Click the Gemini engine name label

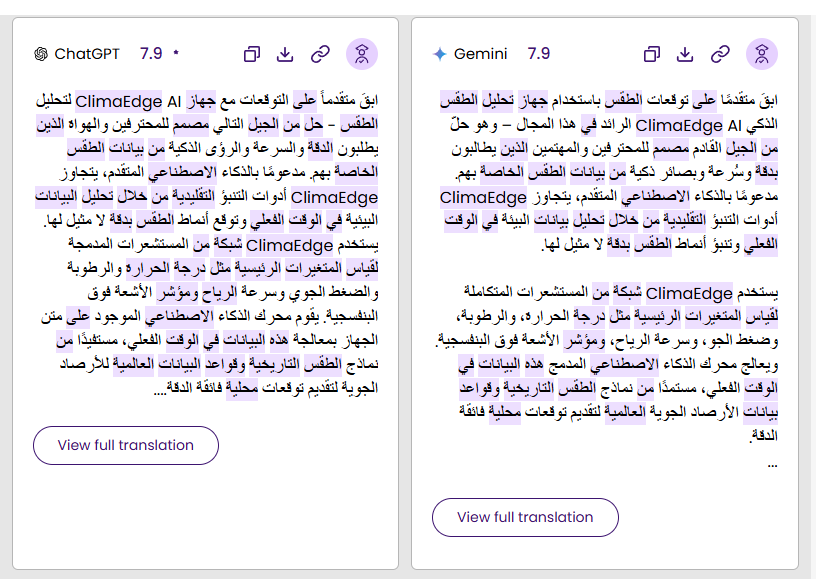point(481,54)
